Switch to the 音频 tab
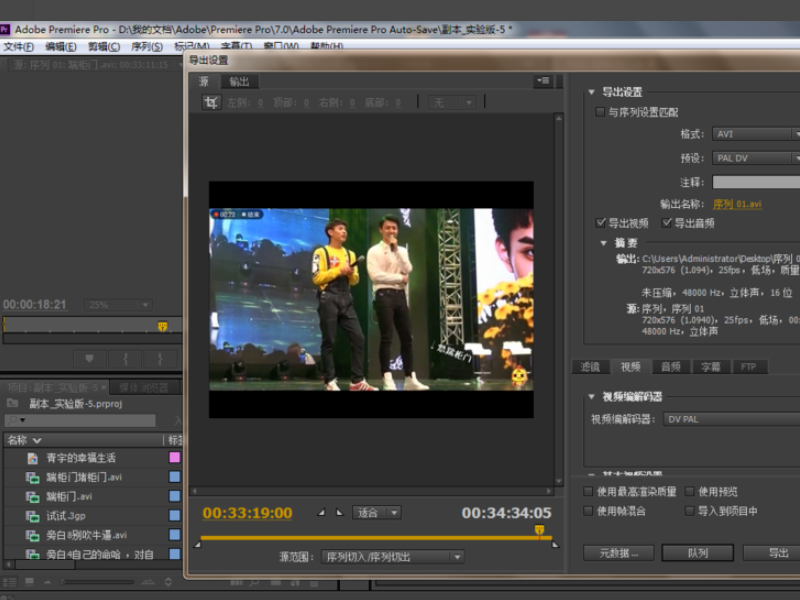This screenshot has width=800, height=600. (x=670, y=366)
